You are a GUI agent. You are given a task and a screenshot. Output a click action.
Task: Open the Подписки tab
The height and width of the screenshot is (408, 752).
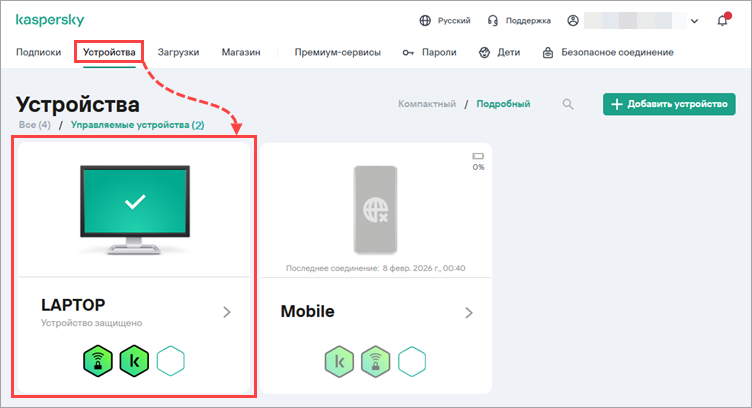pos(38,52)
